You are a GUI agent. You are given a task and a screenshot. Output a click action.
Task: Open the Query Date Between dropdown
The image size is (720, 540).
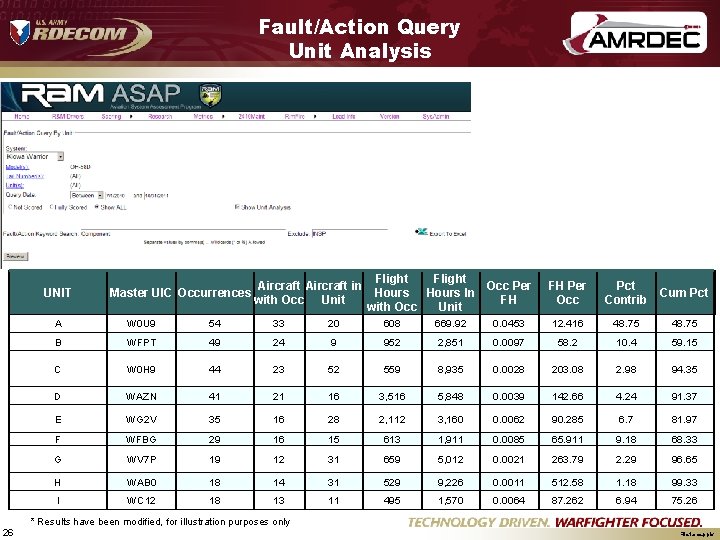[x=86, y=195]
